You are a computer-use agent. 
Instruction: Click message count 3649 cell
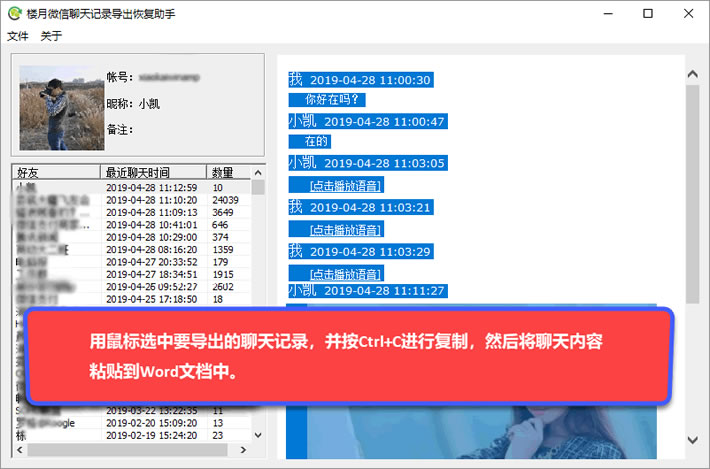point(223,212)
